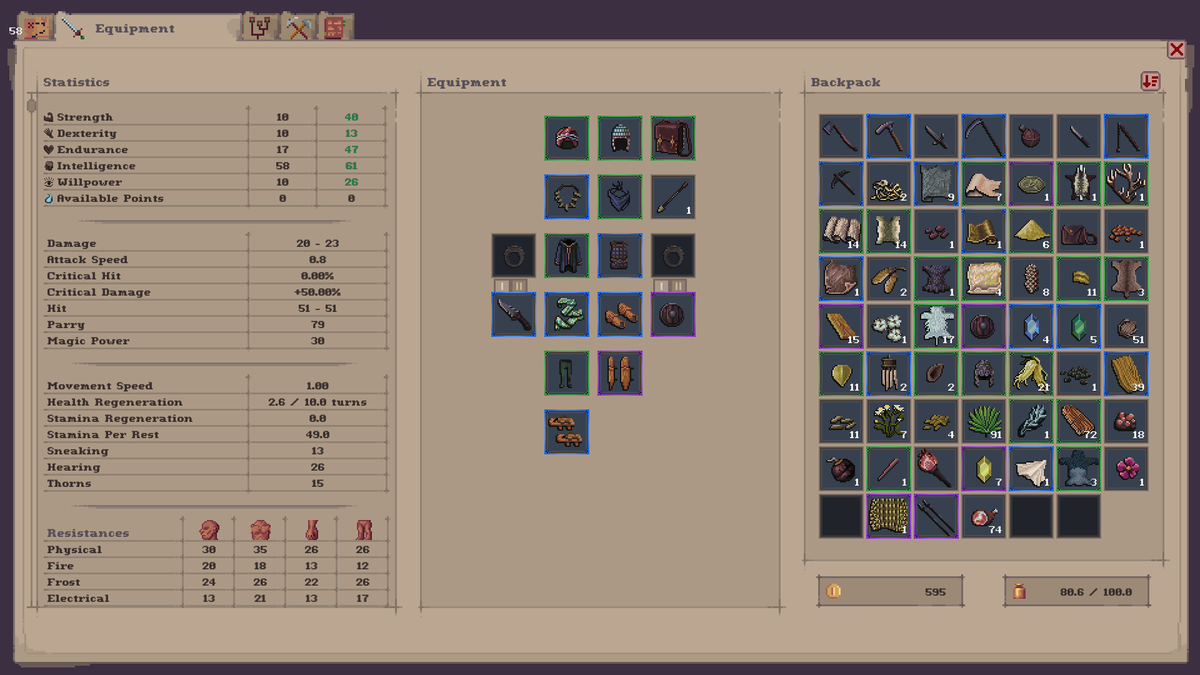The image size is (1200, 675).
Task: Select the equipped orange leather gloves
Action: click(620, 314)
